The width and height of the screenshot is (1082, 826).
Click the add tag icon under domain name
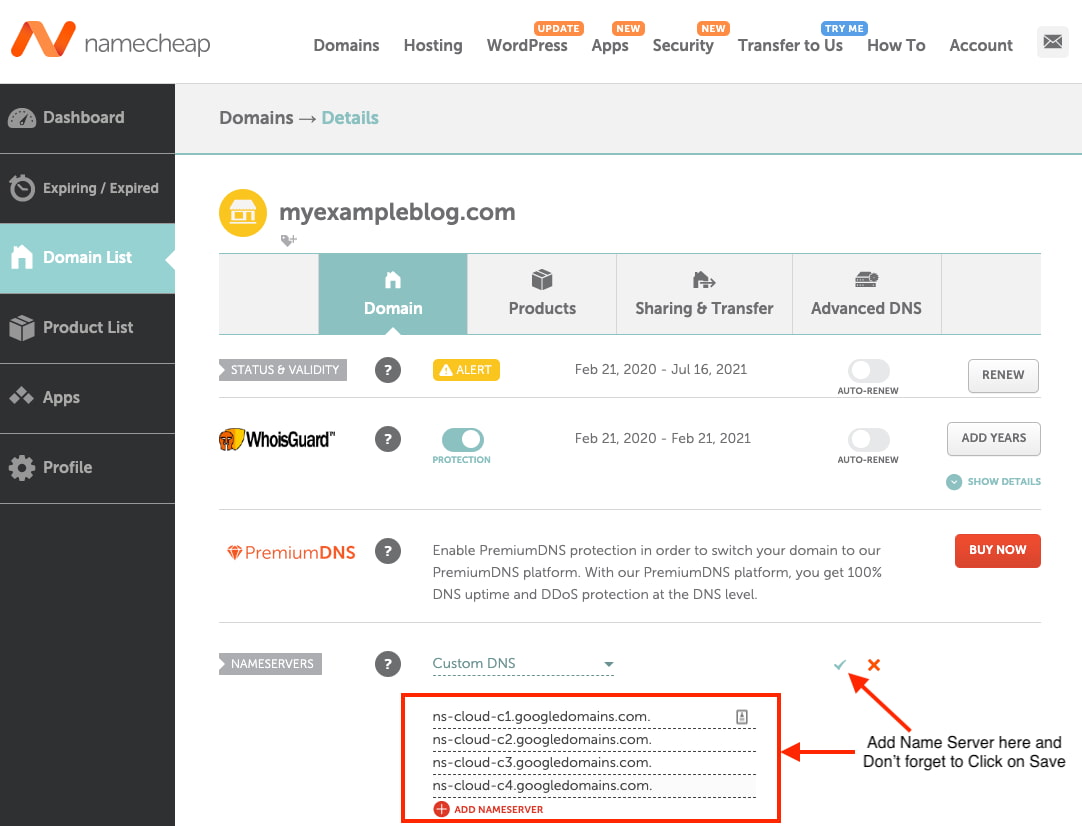288,240
